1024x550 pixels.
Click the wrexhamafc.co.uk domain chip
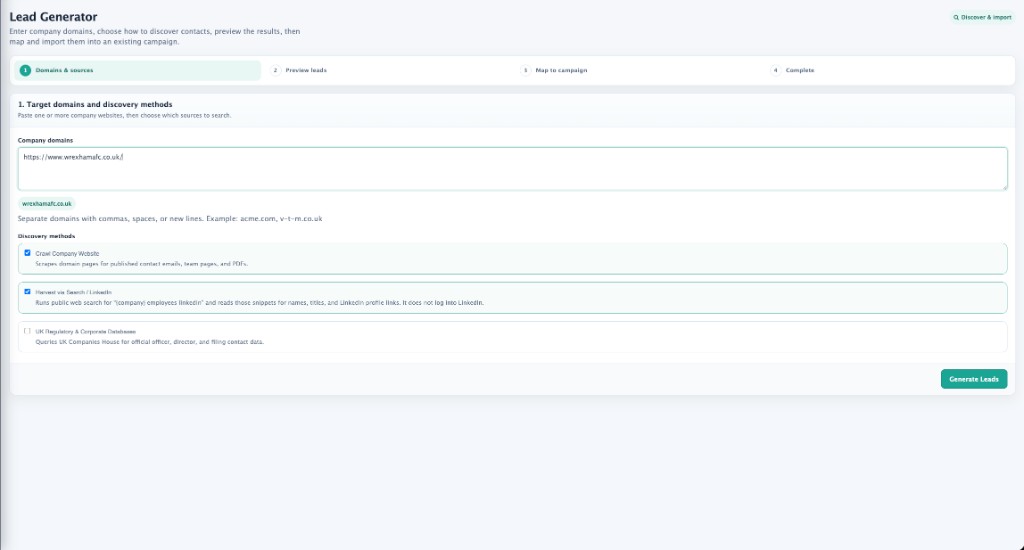(x=46, y=204)
